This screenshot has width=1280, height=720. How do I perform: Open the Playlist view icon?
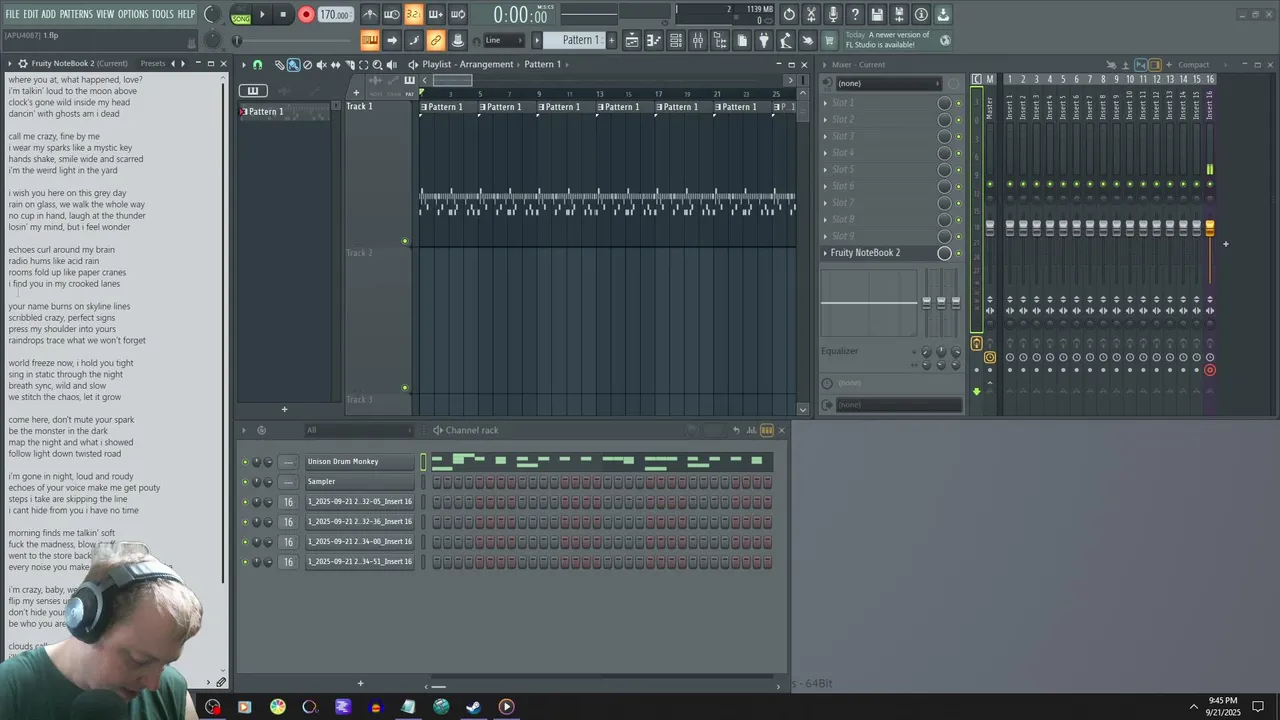632,40
